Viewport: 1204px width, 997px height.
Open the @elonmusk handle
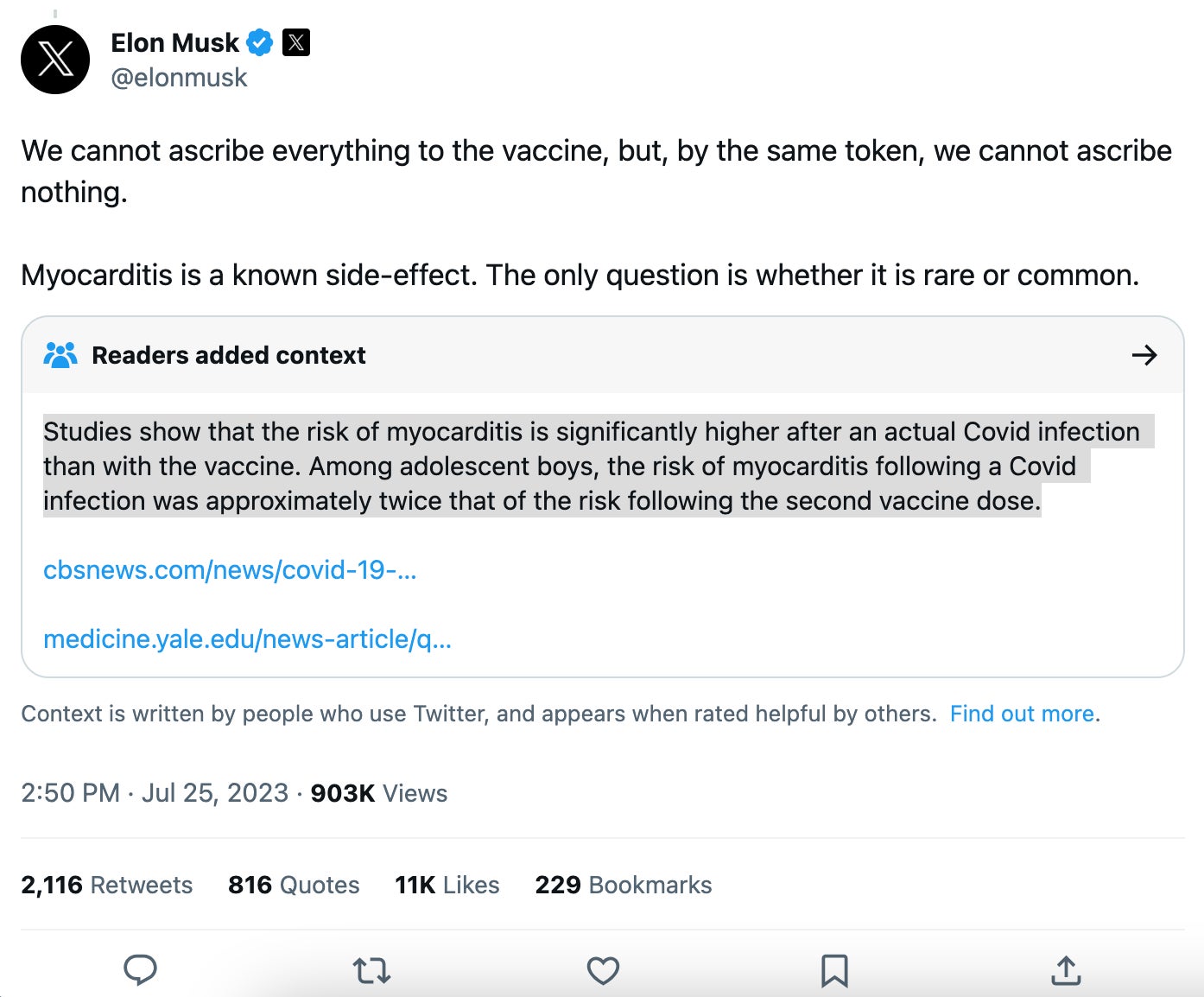[179, 78]
